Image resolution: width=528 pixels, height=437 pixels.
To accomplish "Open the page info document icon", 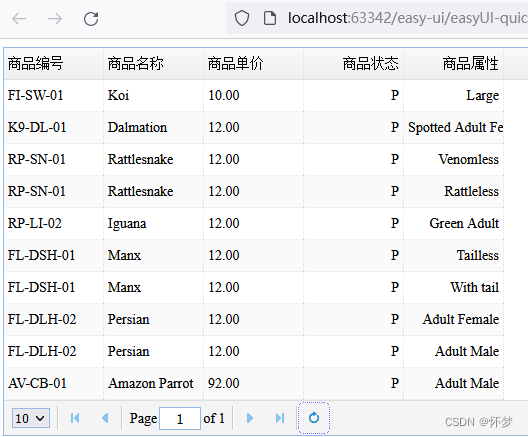I will click(270, 18).
